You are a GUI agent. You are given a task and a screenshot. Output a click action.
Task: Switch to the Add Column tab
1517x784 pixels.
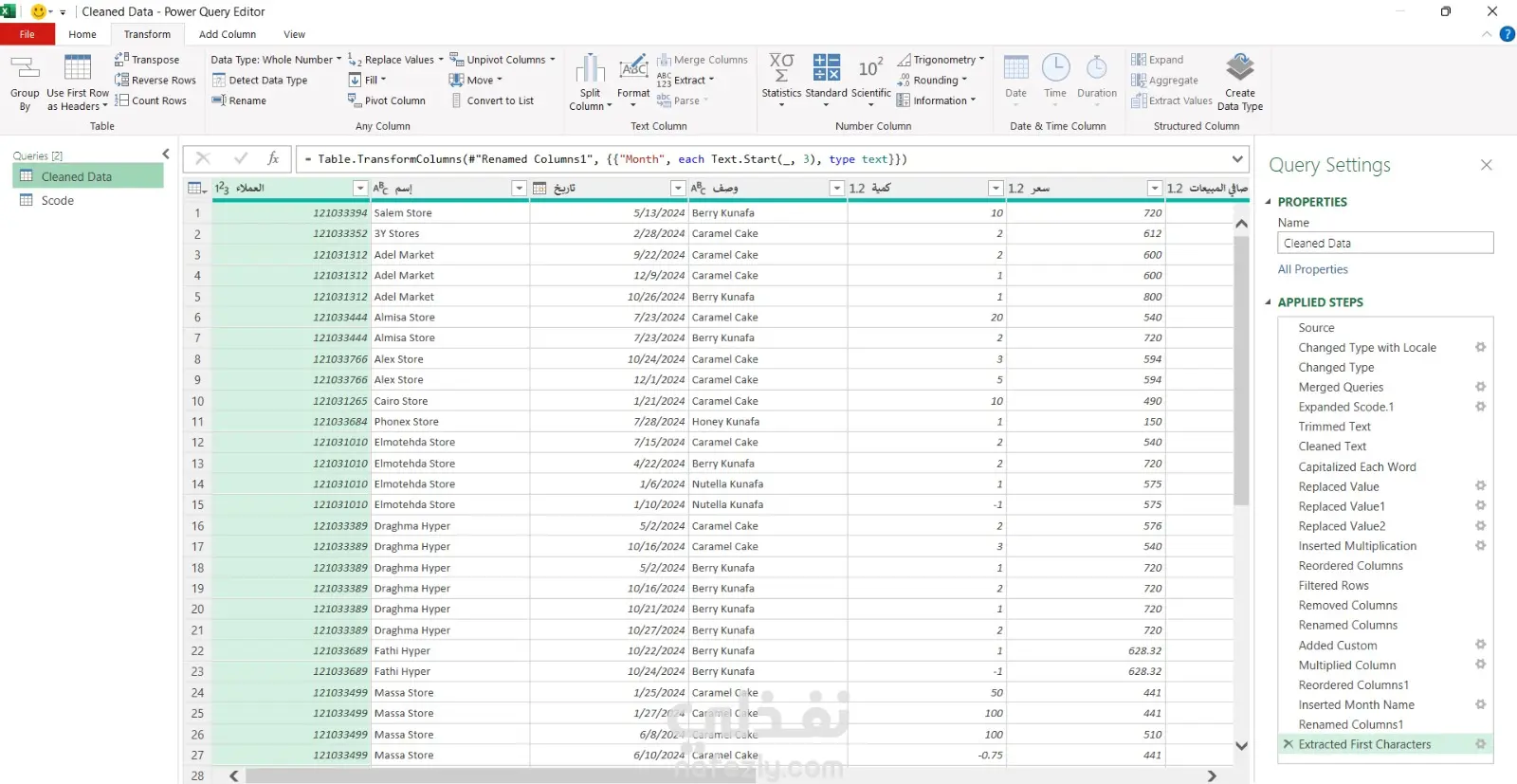tap(228, 34)
